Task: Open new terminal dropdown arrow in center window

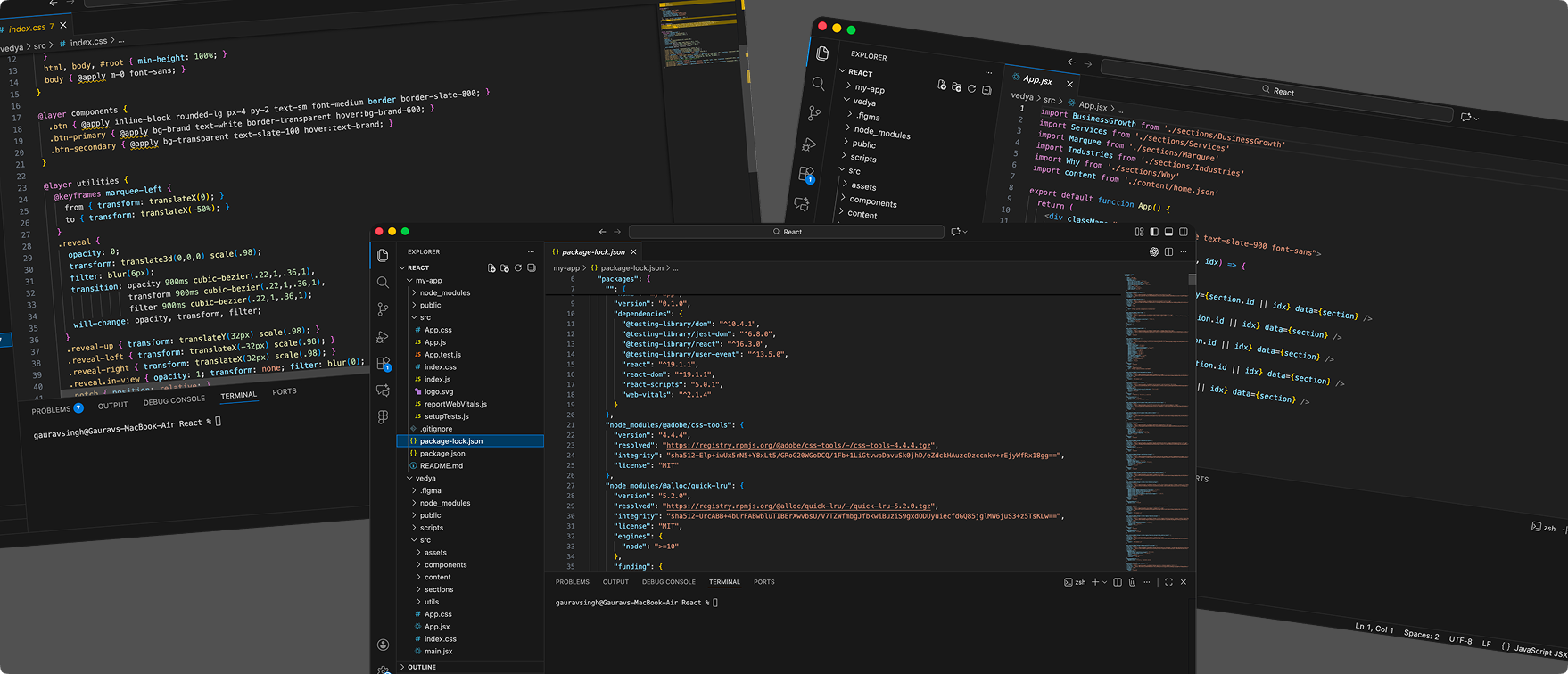Action: click(1105, 582)
